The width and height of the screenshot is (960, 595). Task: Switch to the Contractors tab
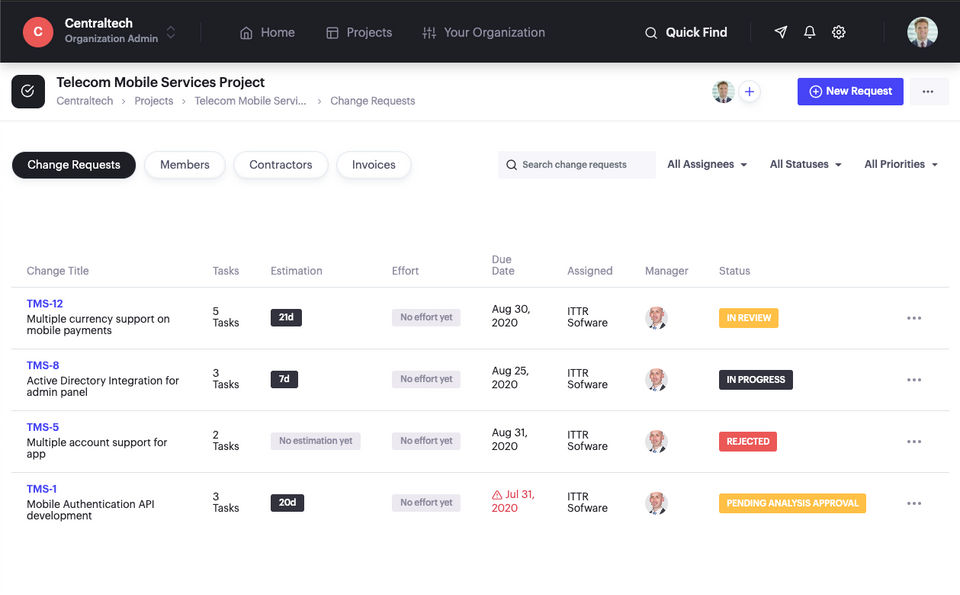pyautogui.click(x=281, y=165)
